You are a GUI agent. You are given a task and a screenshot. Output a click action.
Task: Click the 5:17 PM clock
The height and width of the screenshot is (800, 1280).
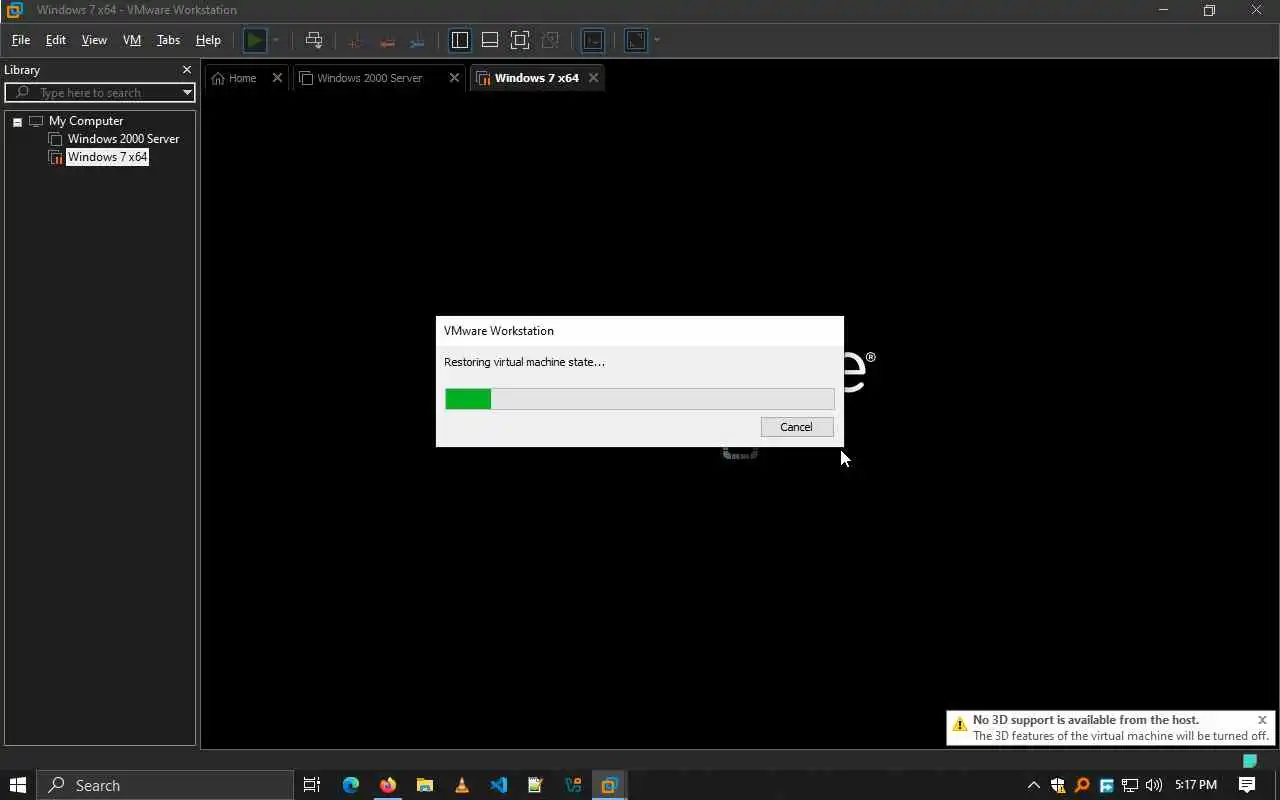tap(1196, 785)
